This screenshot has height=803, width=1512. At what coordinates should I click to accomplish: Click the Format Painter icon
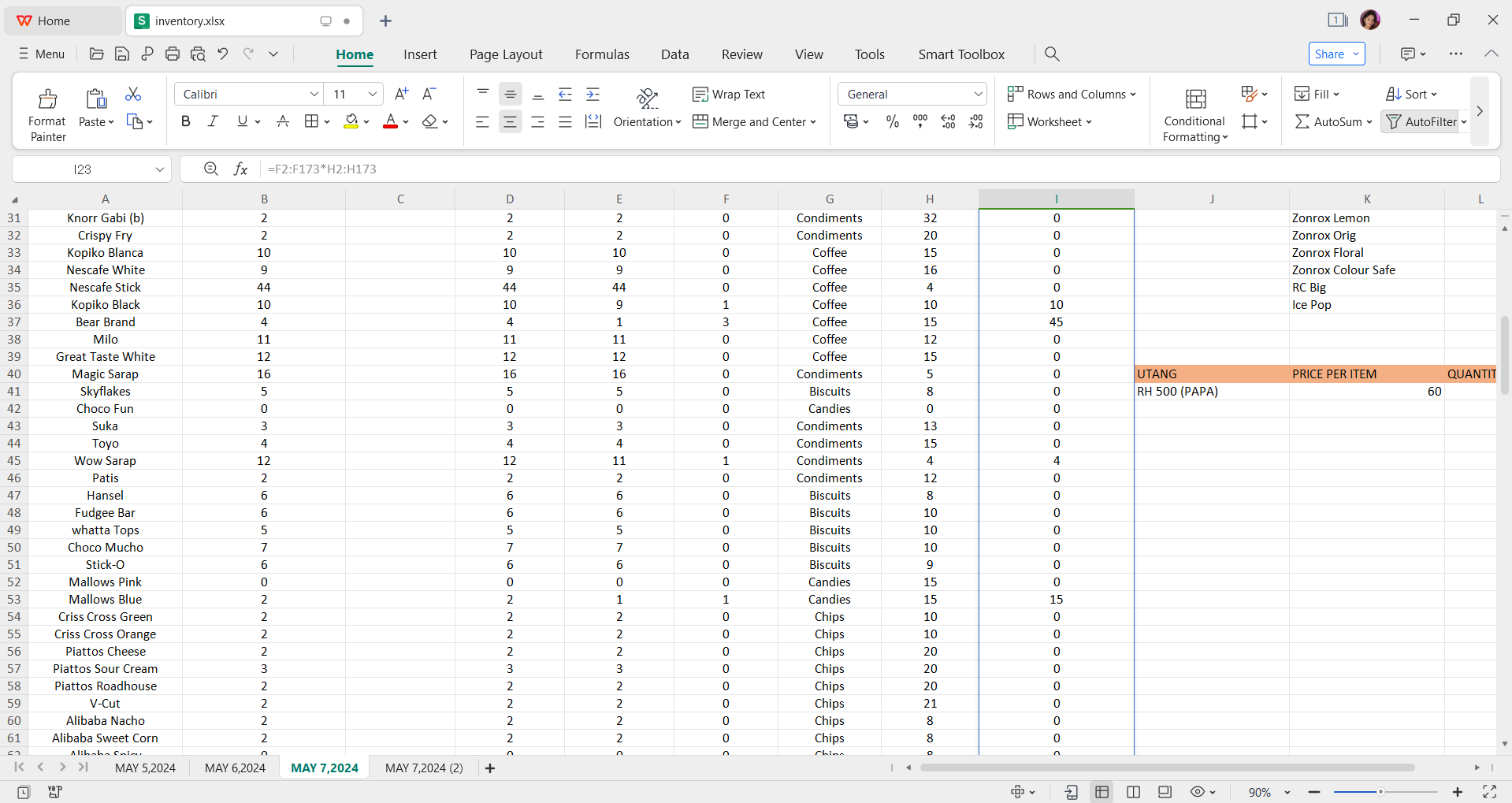click(47, 99)
